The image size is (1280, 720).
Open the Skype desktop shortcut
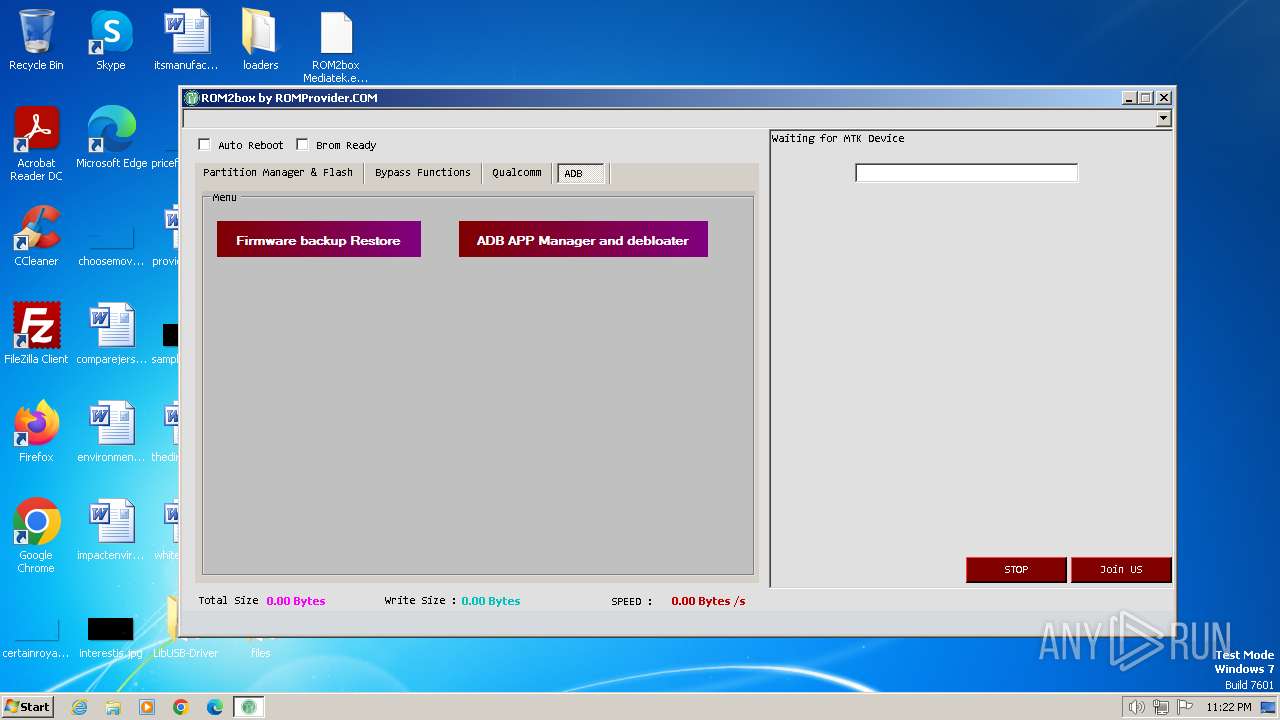click(x=110, y=40)
